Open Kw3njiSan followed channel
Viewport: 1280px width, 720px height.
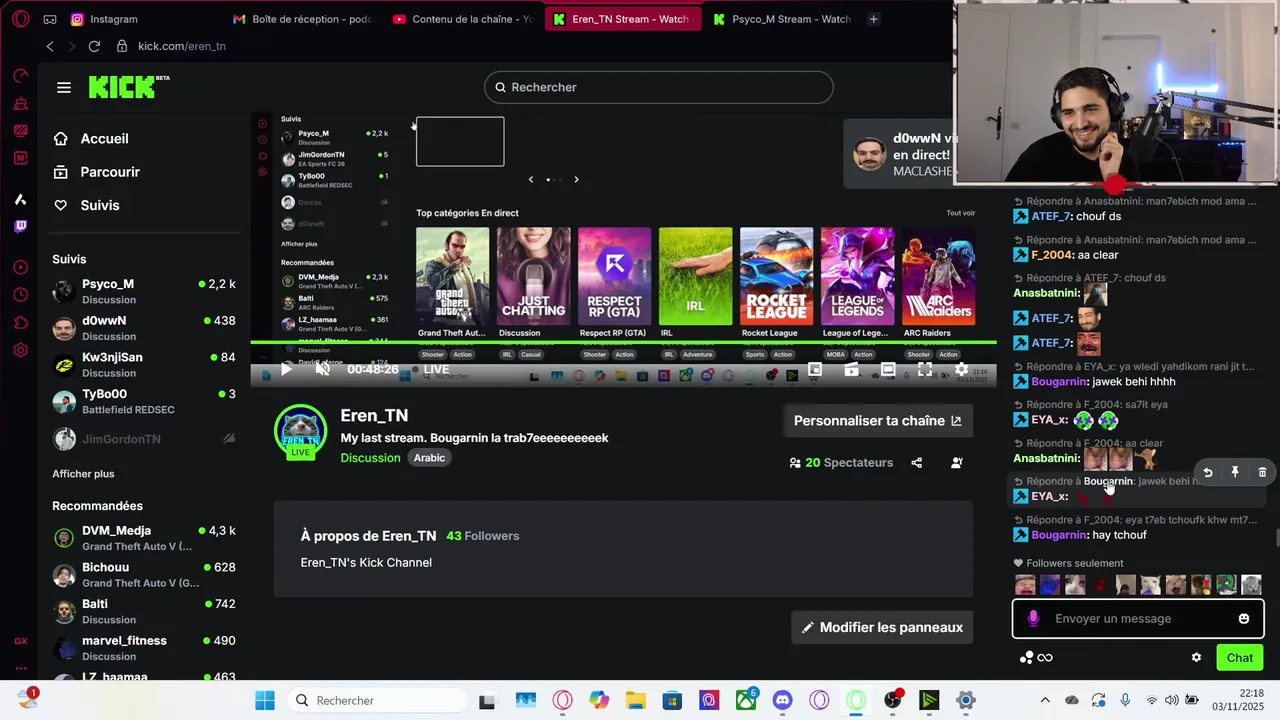click(x=144, y=365)
